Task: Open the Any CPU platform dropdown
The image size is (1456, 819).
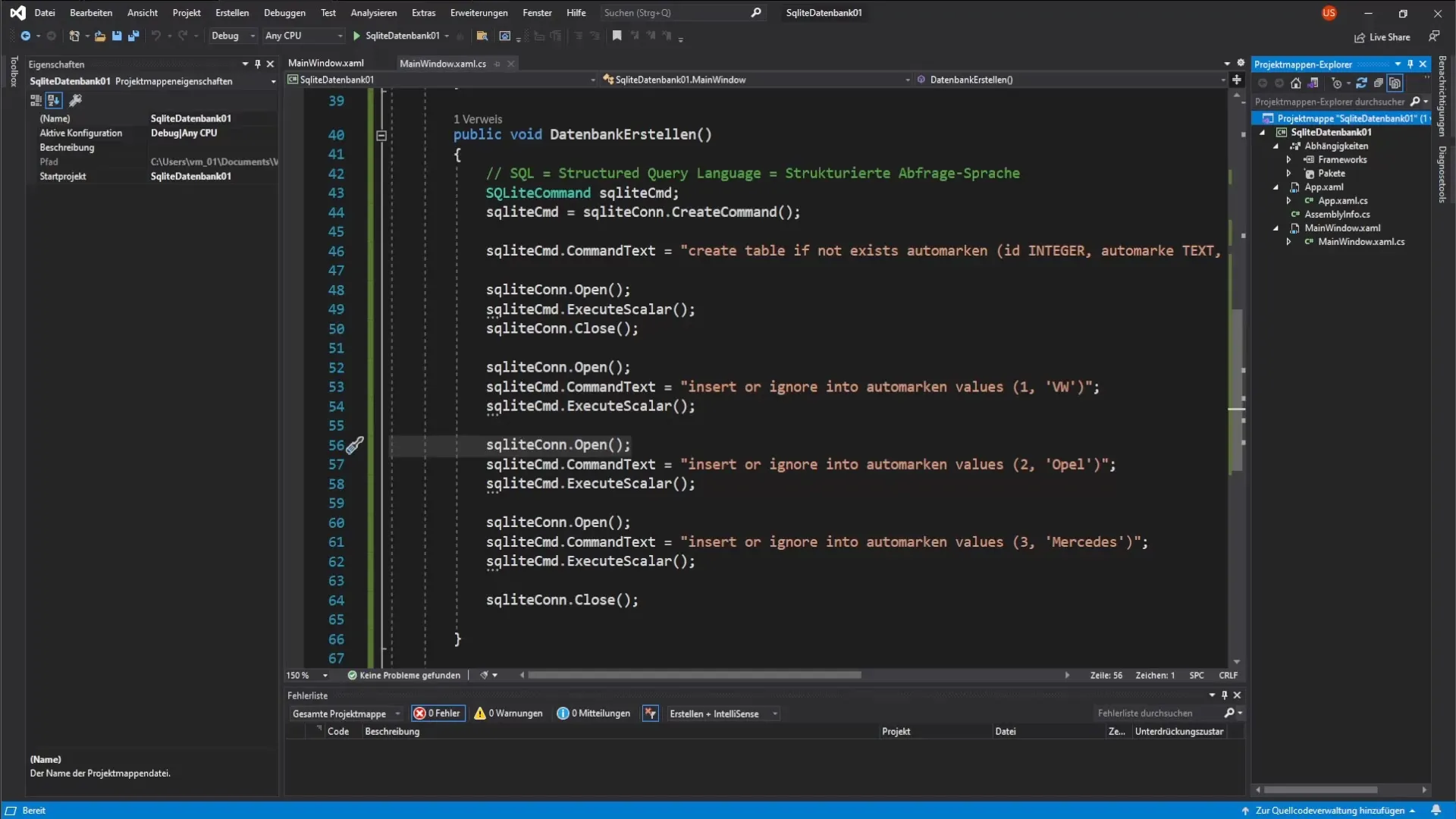Action: point(303,36)
